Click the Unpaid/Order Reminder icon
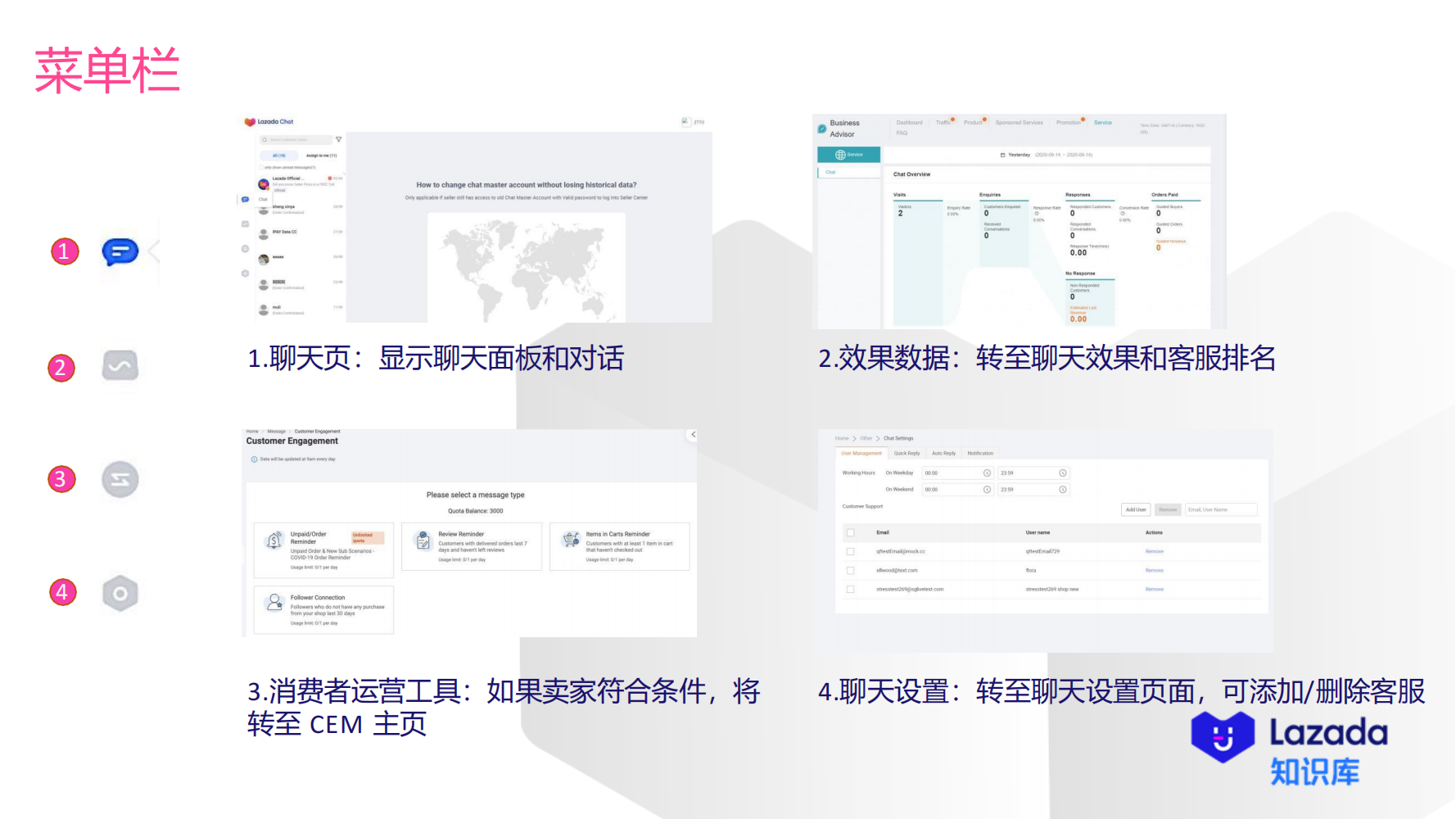This screenshot has height=819, width=1456. coord(274,541)
